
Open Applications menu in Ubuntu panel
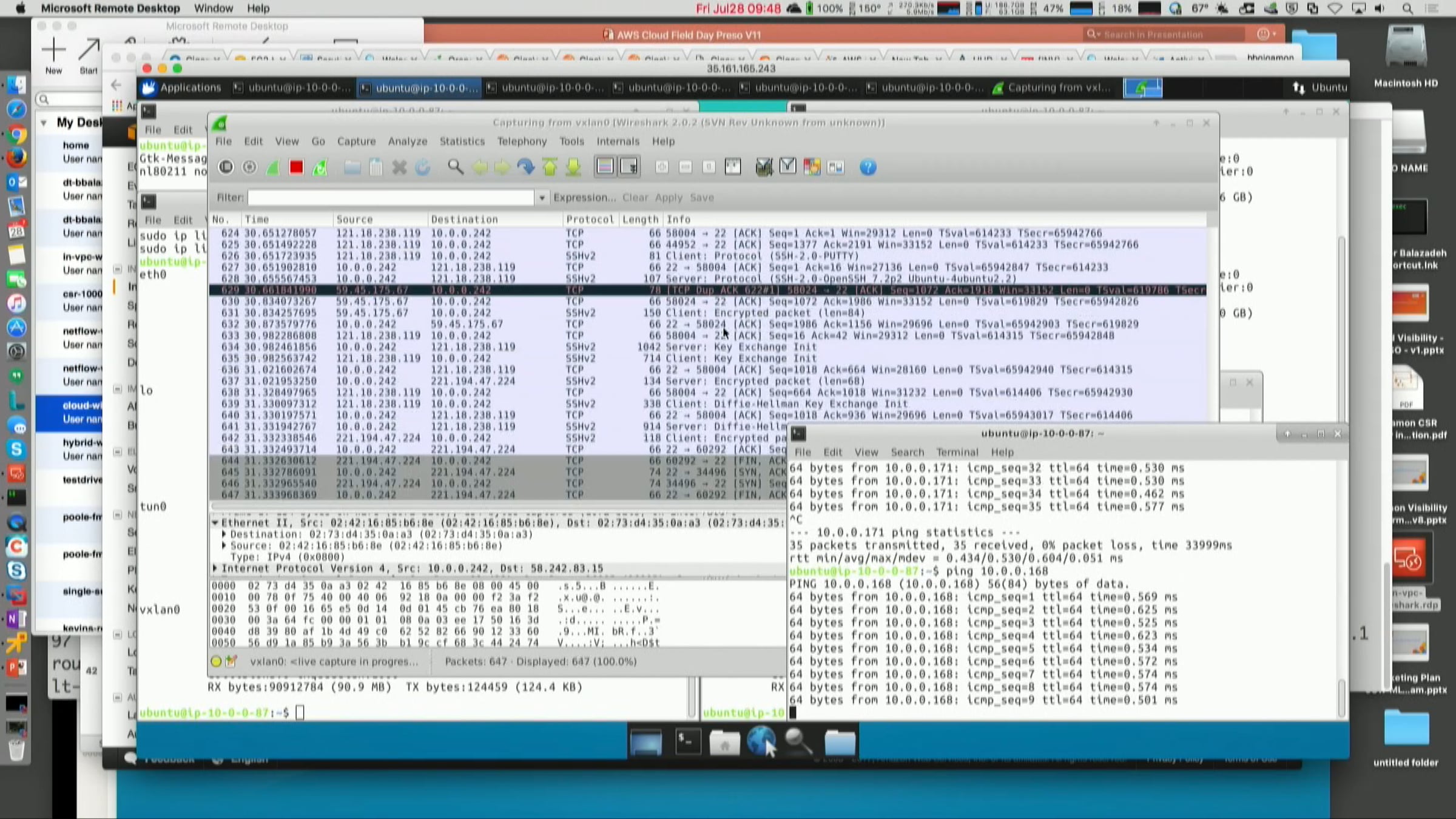(181, 88)
